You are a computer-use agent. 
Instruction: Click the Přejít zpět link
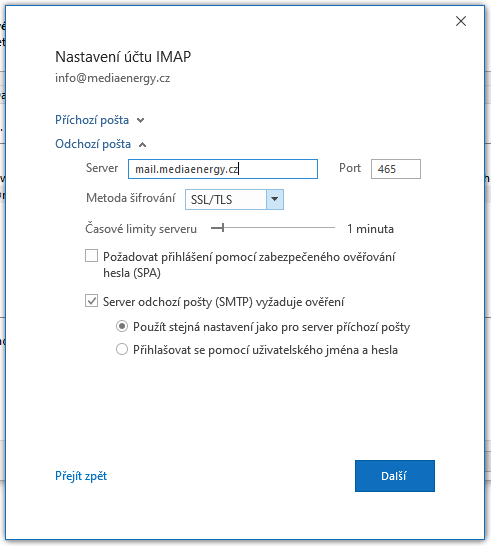click(81, 476)
